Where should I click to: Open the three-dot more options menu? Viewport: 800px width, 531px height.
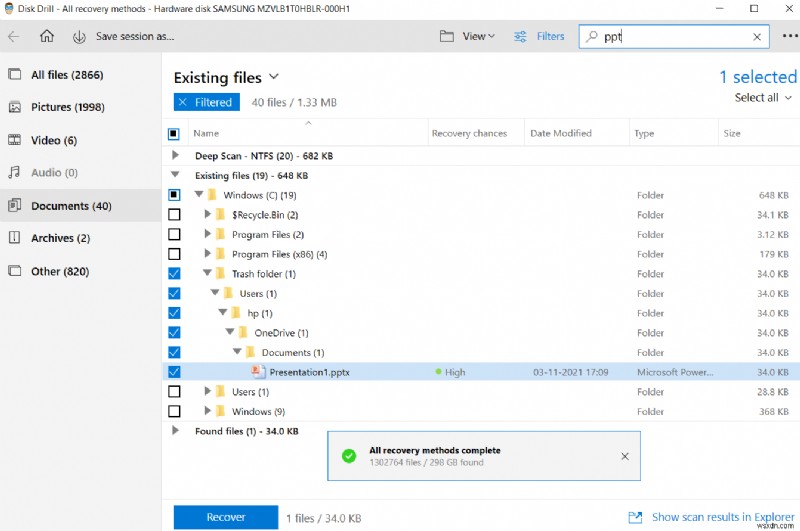coord(789,37)
